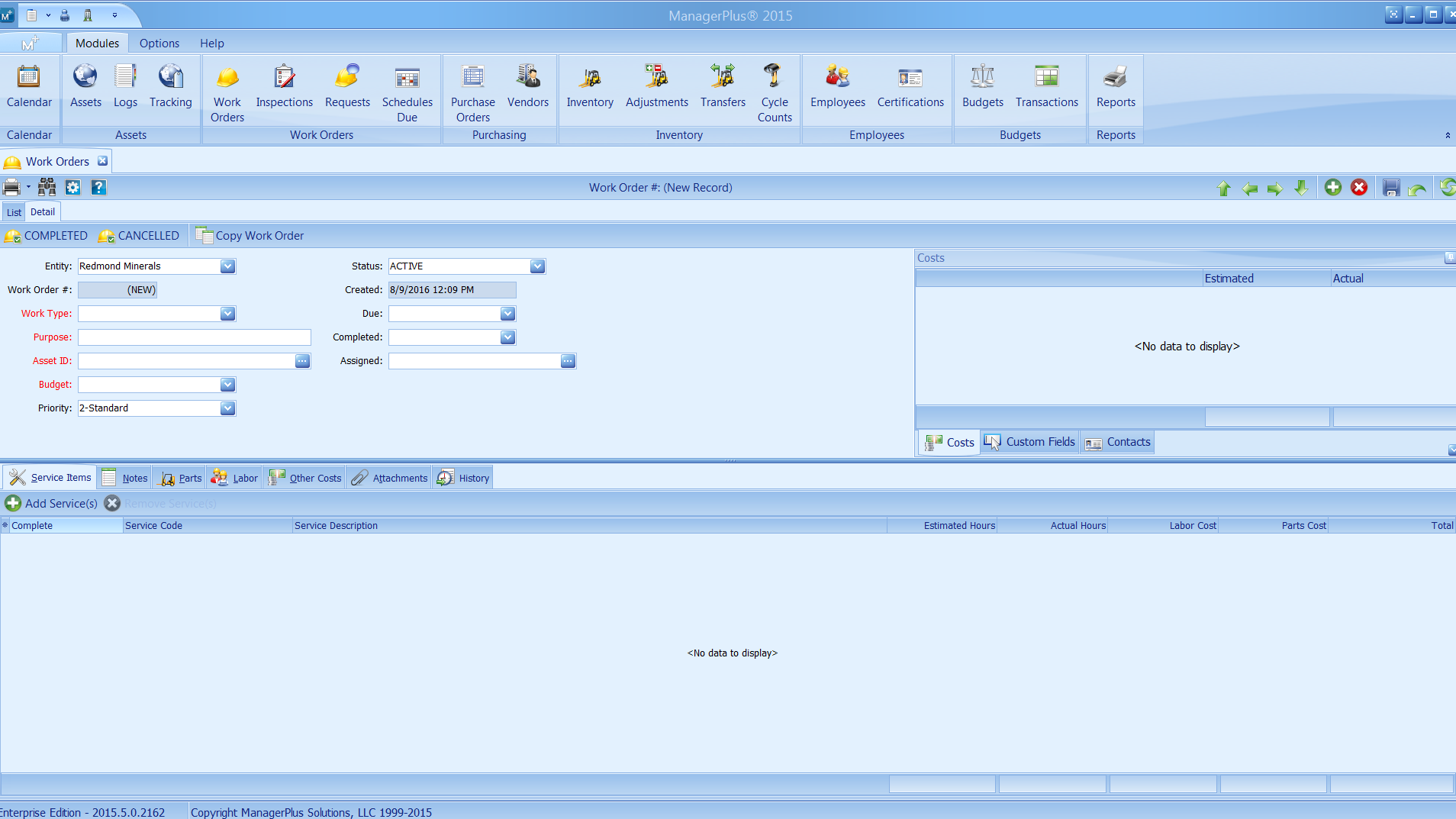The width and height of the screenshot is (1456, 819).
Task: Switch to the Notes tab
Action: point(125,478)
